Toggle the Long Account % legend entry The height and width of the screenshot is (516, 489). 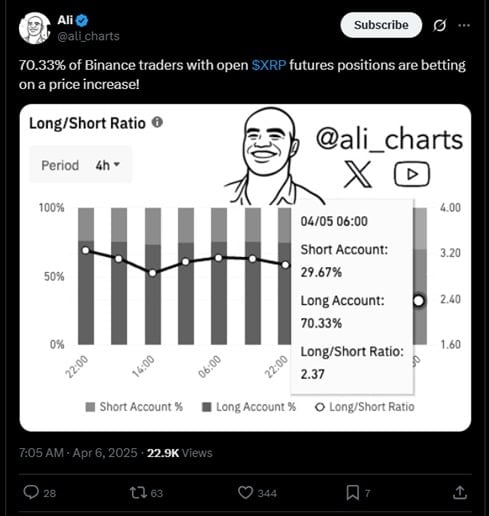249,407
